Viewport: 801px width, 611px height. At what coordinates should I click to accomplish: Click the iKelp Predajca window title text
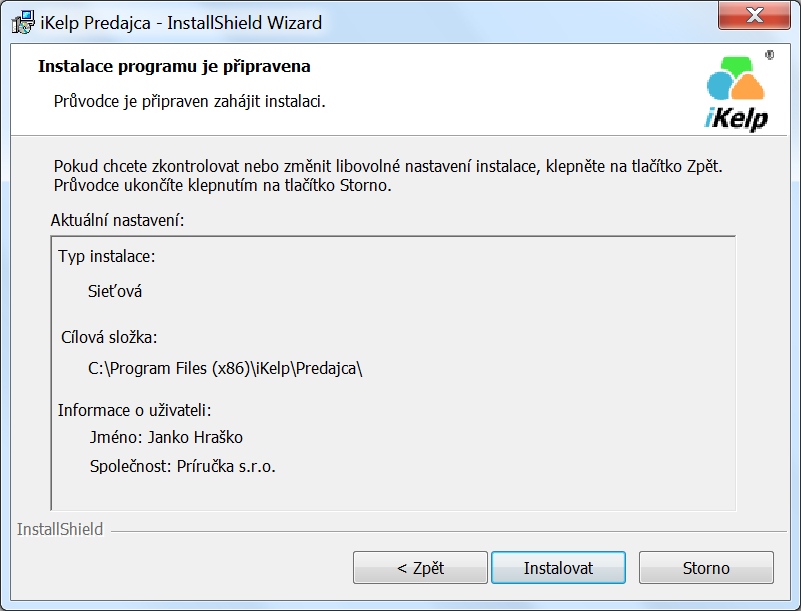point(181,22)
